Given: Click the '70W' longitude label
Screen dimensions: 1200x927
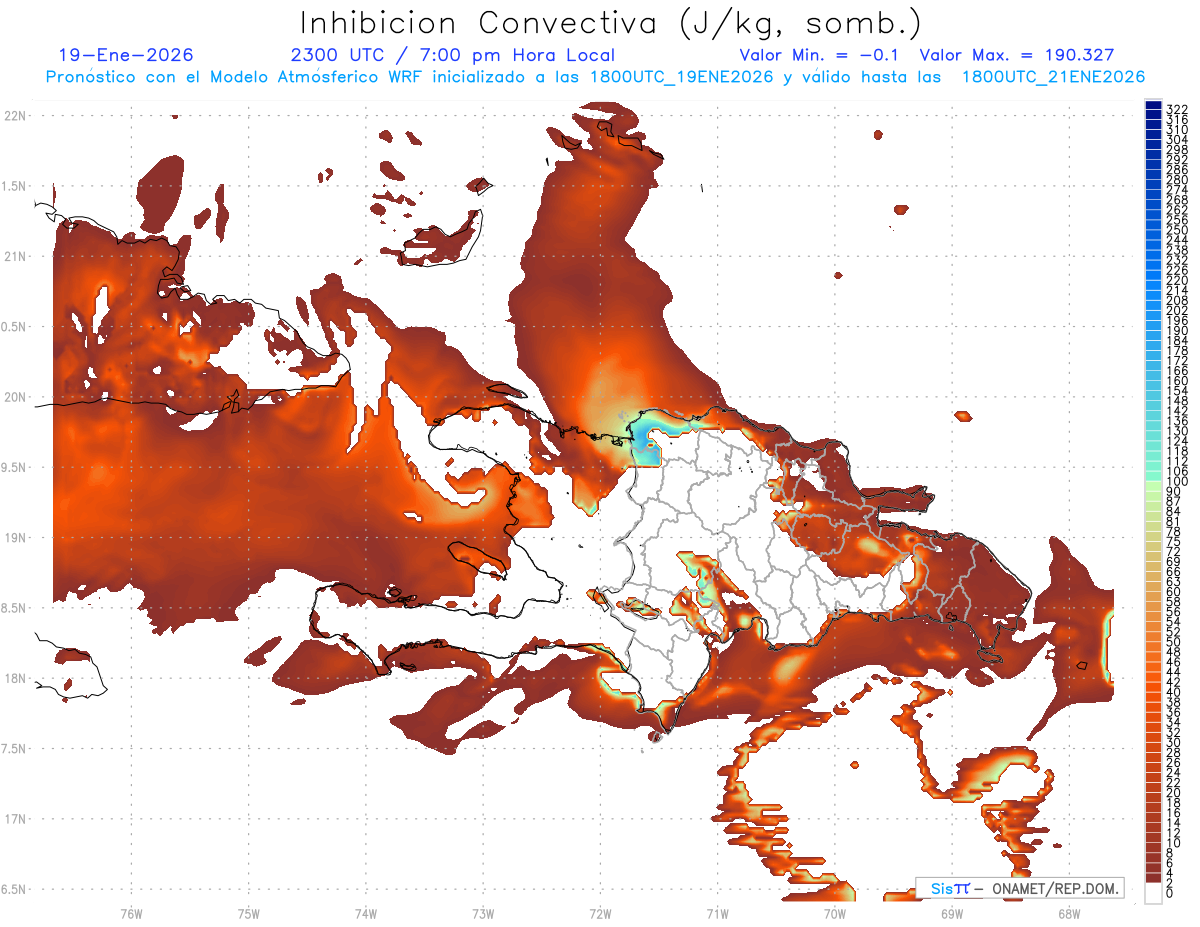Looking at the screenshot, I should click(x=834, y=913).
